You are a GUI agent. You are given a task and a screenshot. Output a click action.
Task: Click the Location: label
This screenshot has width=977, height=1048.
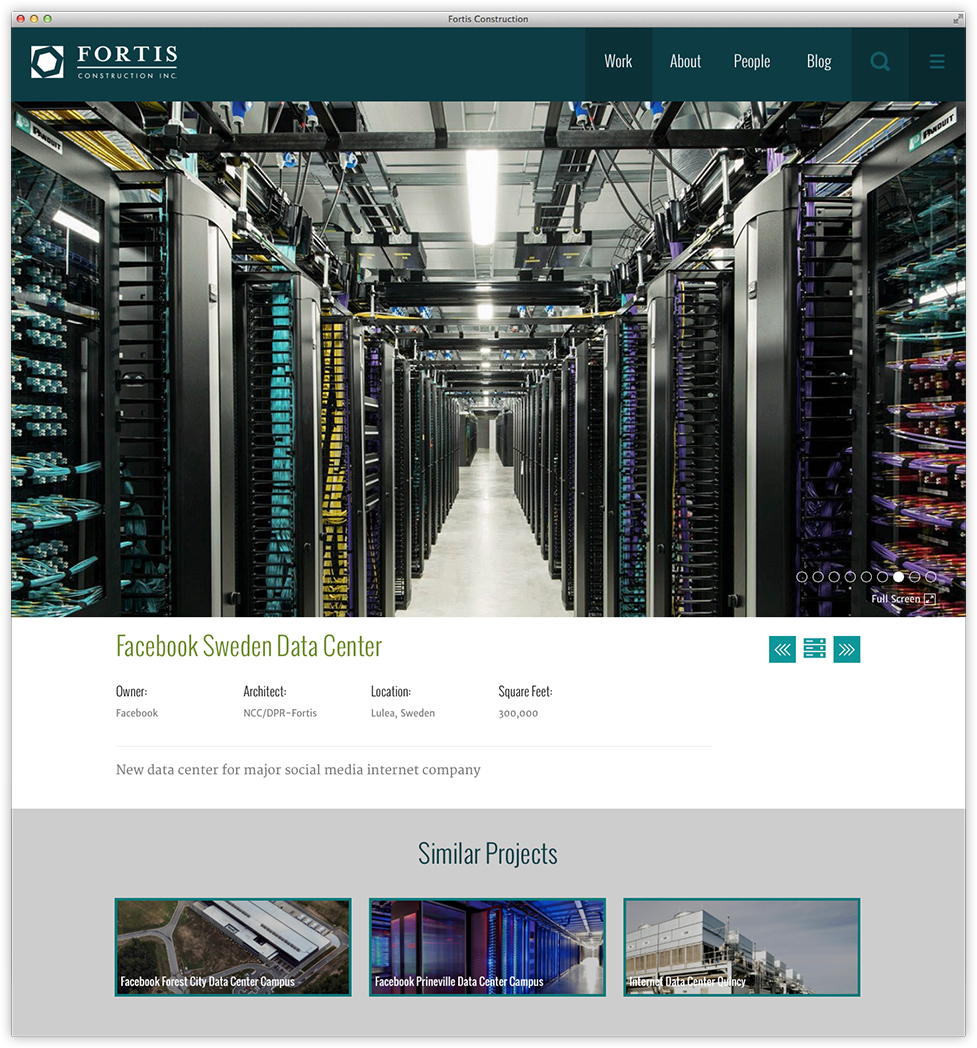(x=391, y=692)
